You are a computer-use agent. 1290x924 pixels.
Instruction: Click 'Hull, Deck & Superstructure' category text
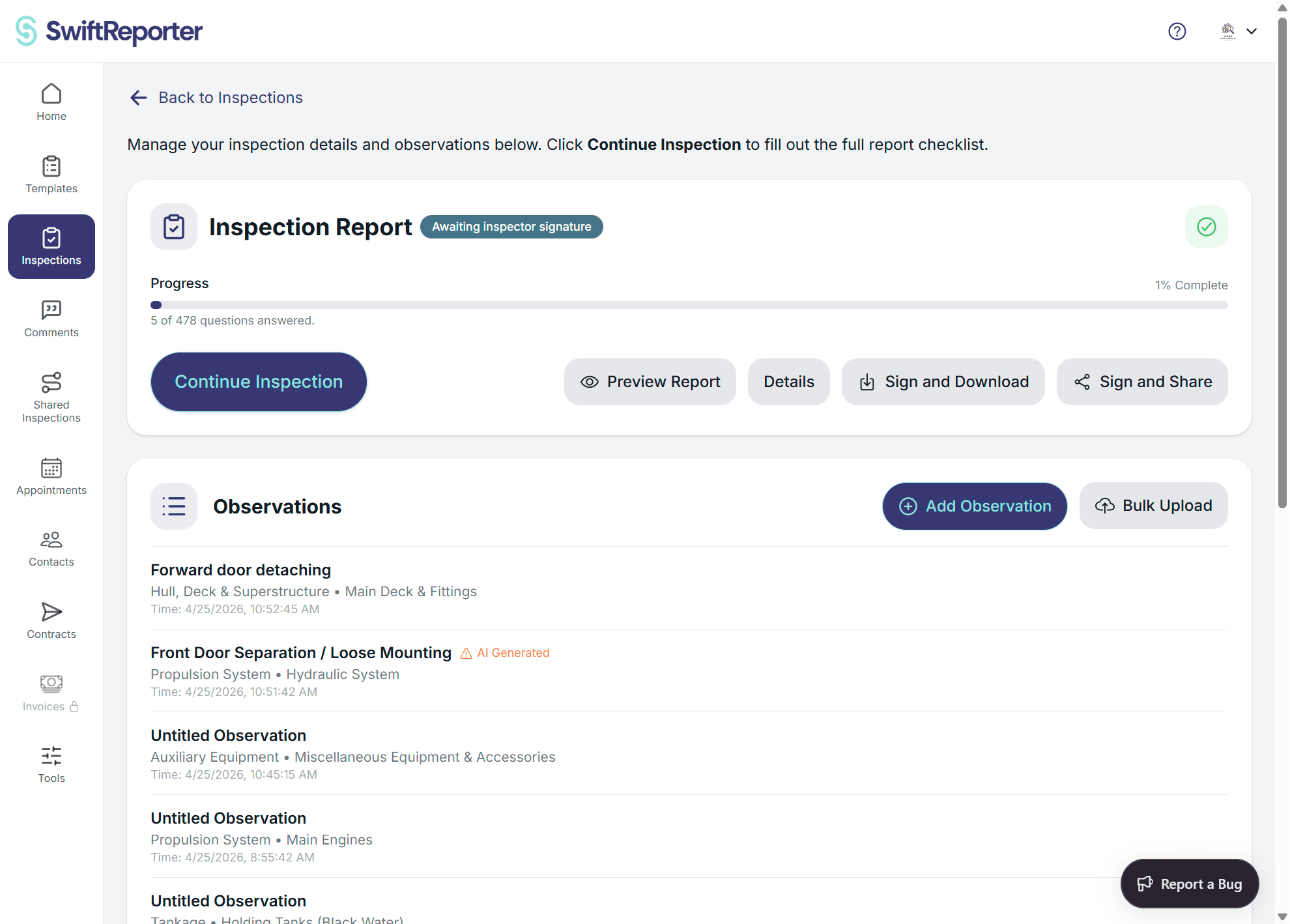[240, 592]
